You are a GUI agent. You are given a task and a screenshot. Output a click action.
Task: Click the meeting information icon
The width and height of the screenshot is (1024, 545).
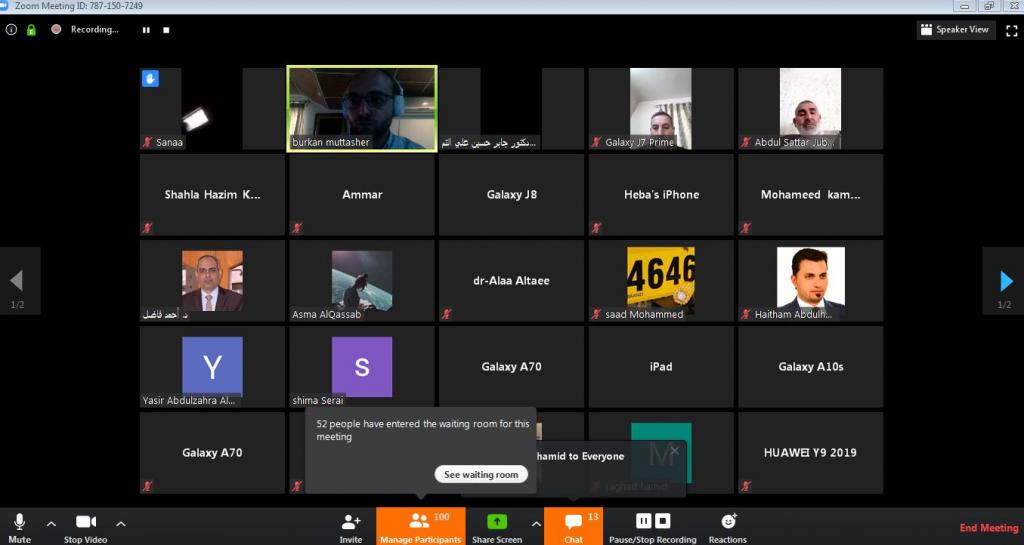12,30
